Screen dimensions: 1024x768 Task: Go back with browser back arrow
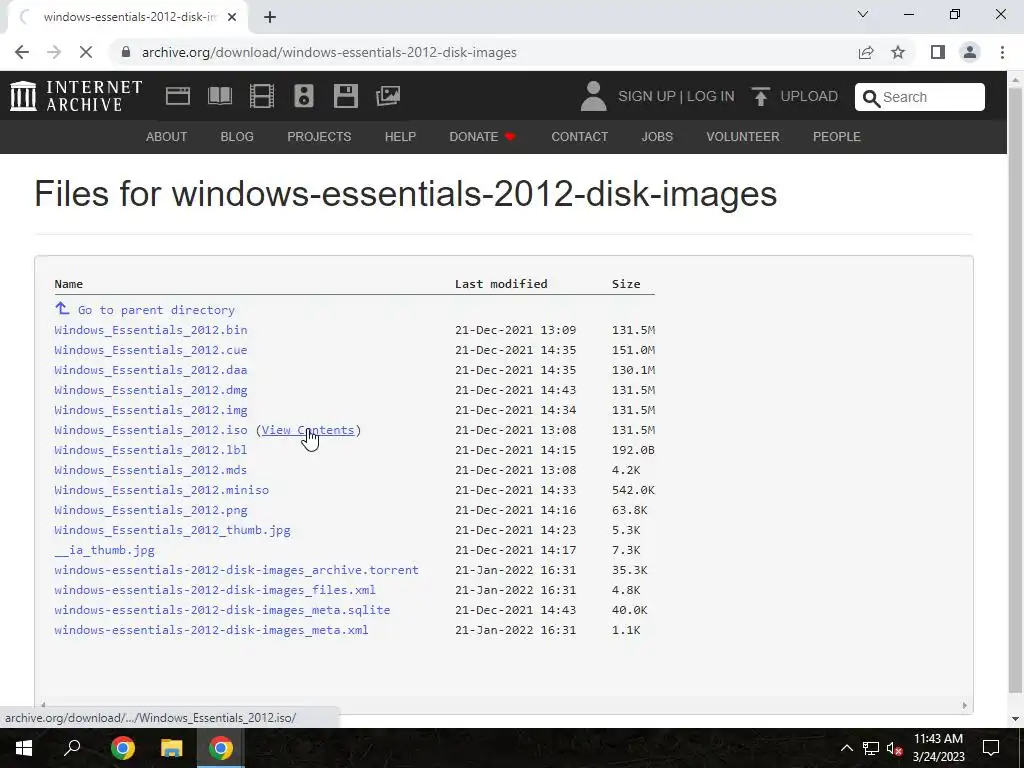point(22,52)
